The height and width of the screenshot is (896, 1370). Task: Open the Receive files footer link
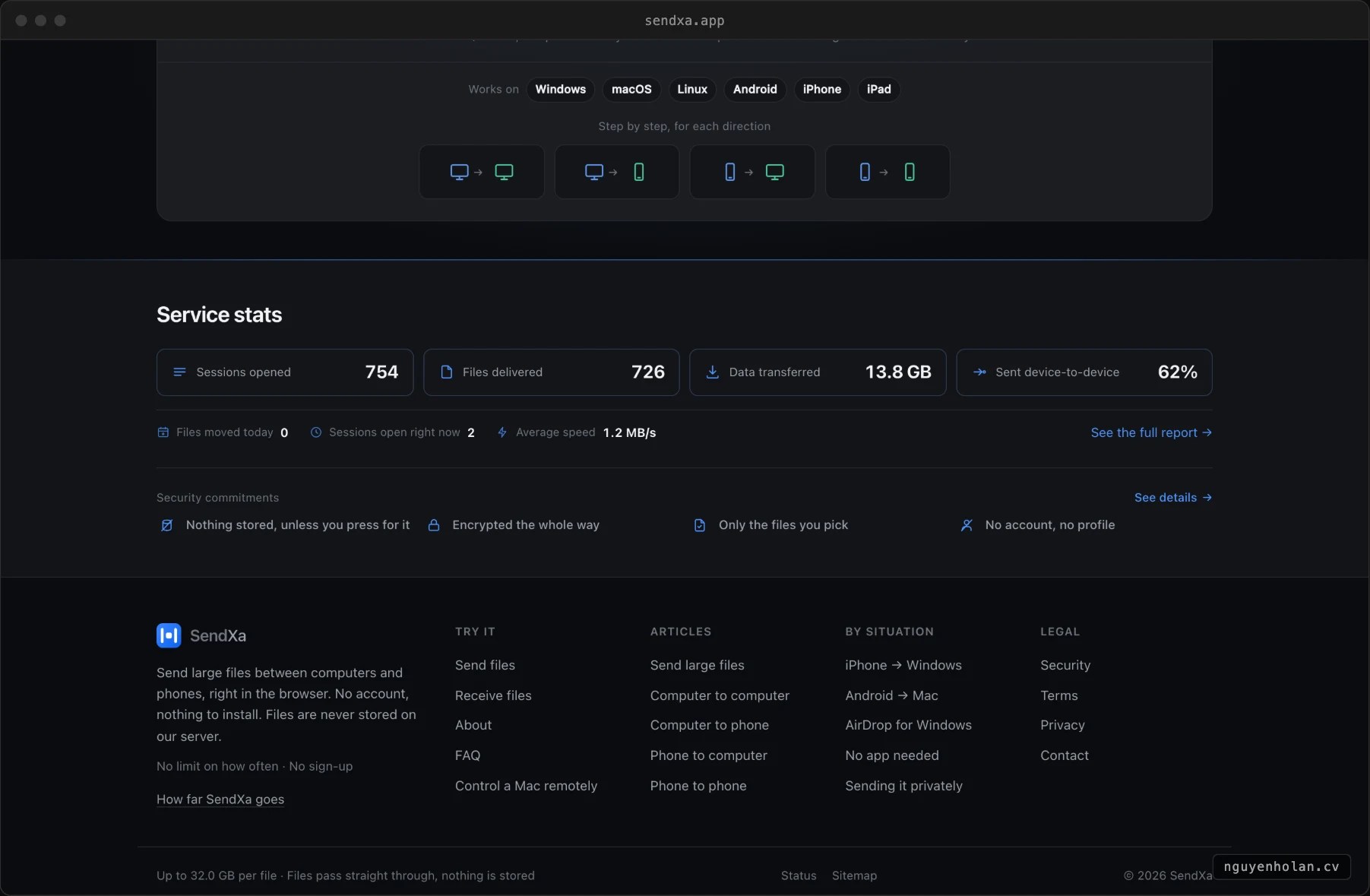click(x=493, y=695)
